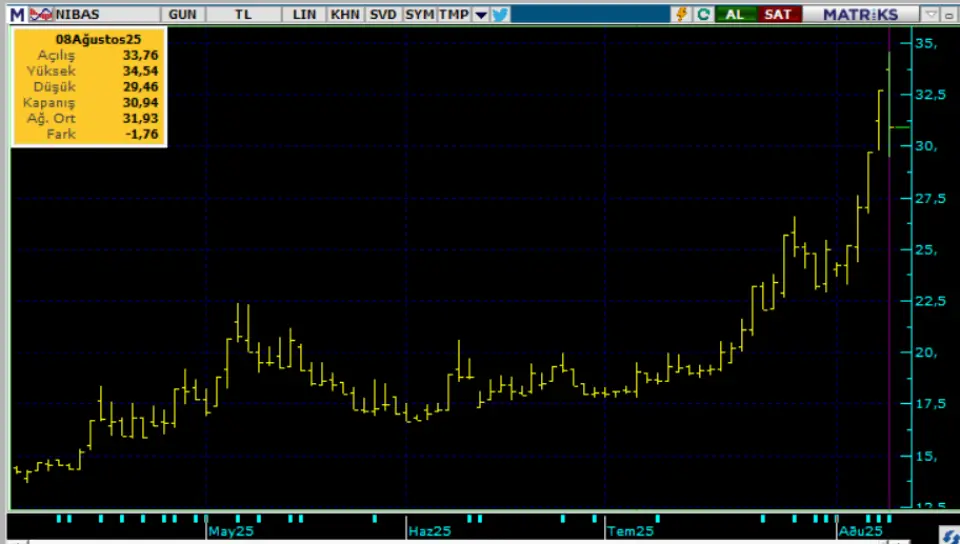Image resolution: width=960 pixels, height=544 pixels.
Task: Click the orange lightning bolt icon
Action: (681, 14)
